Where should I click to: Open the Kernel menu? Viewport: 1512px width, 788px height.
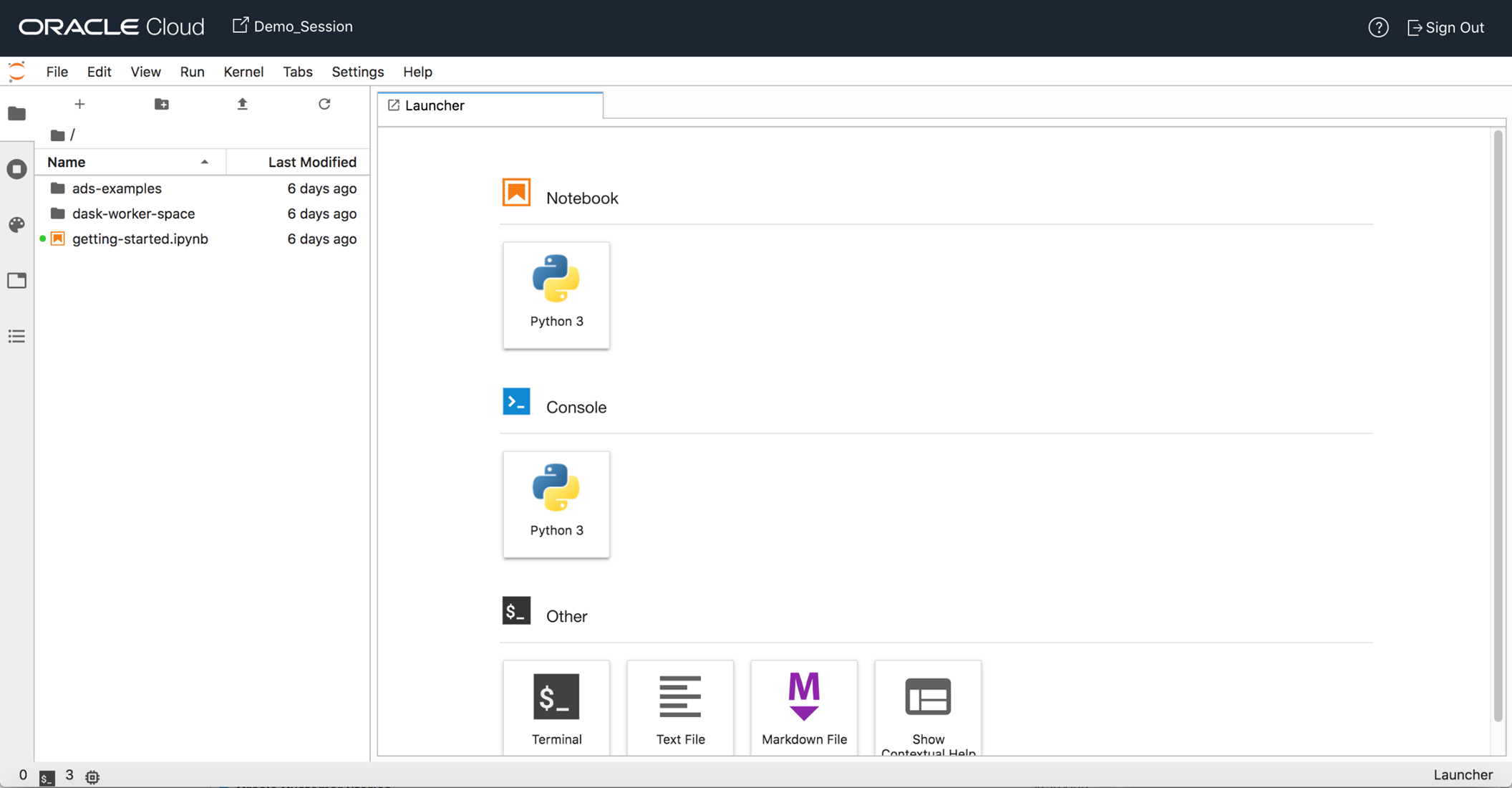click(x=243, y=72)
